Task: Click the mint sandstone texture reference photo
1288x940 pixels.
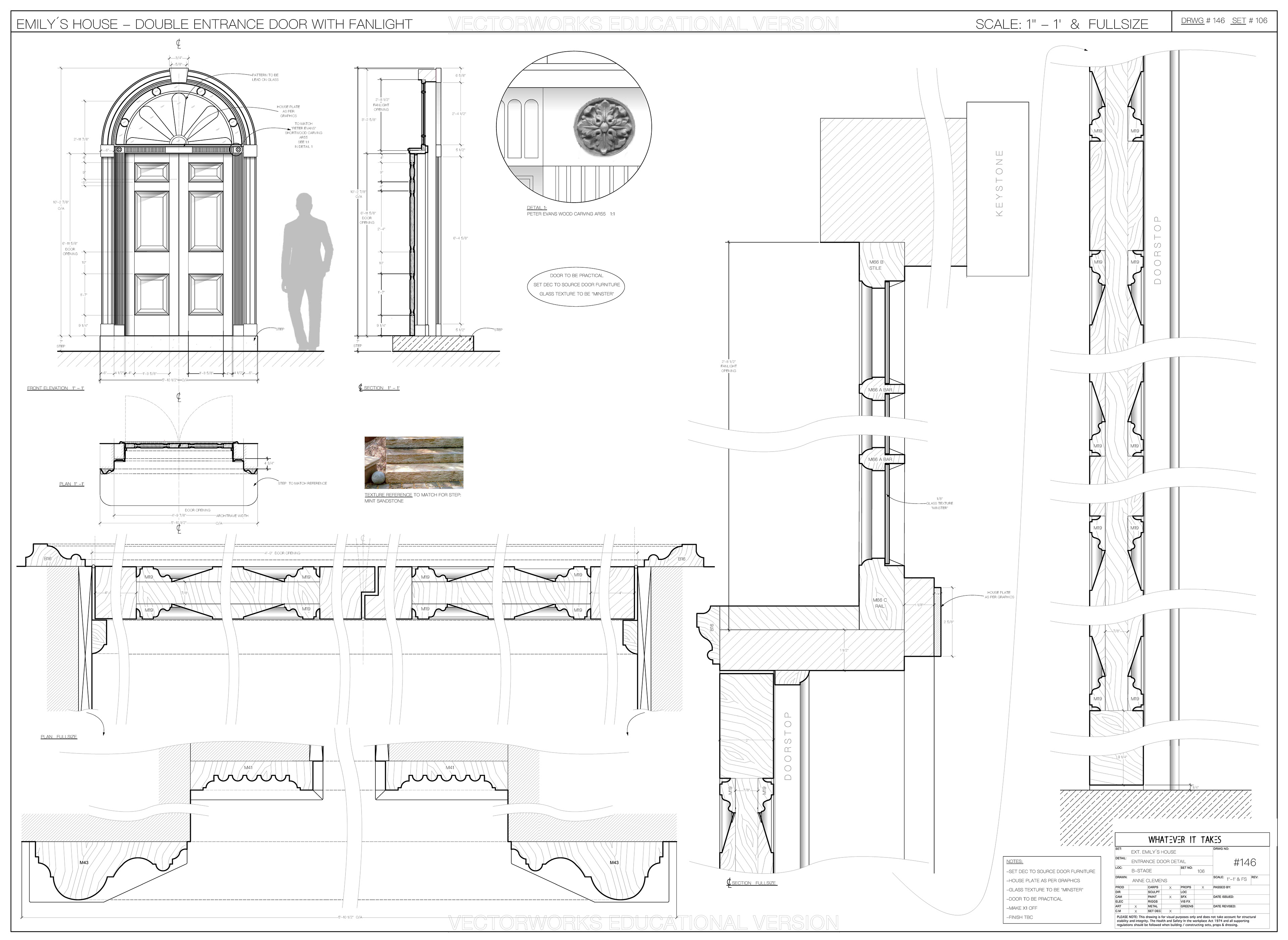Action: (x=414, y=463)
